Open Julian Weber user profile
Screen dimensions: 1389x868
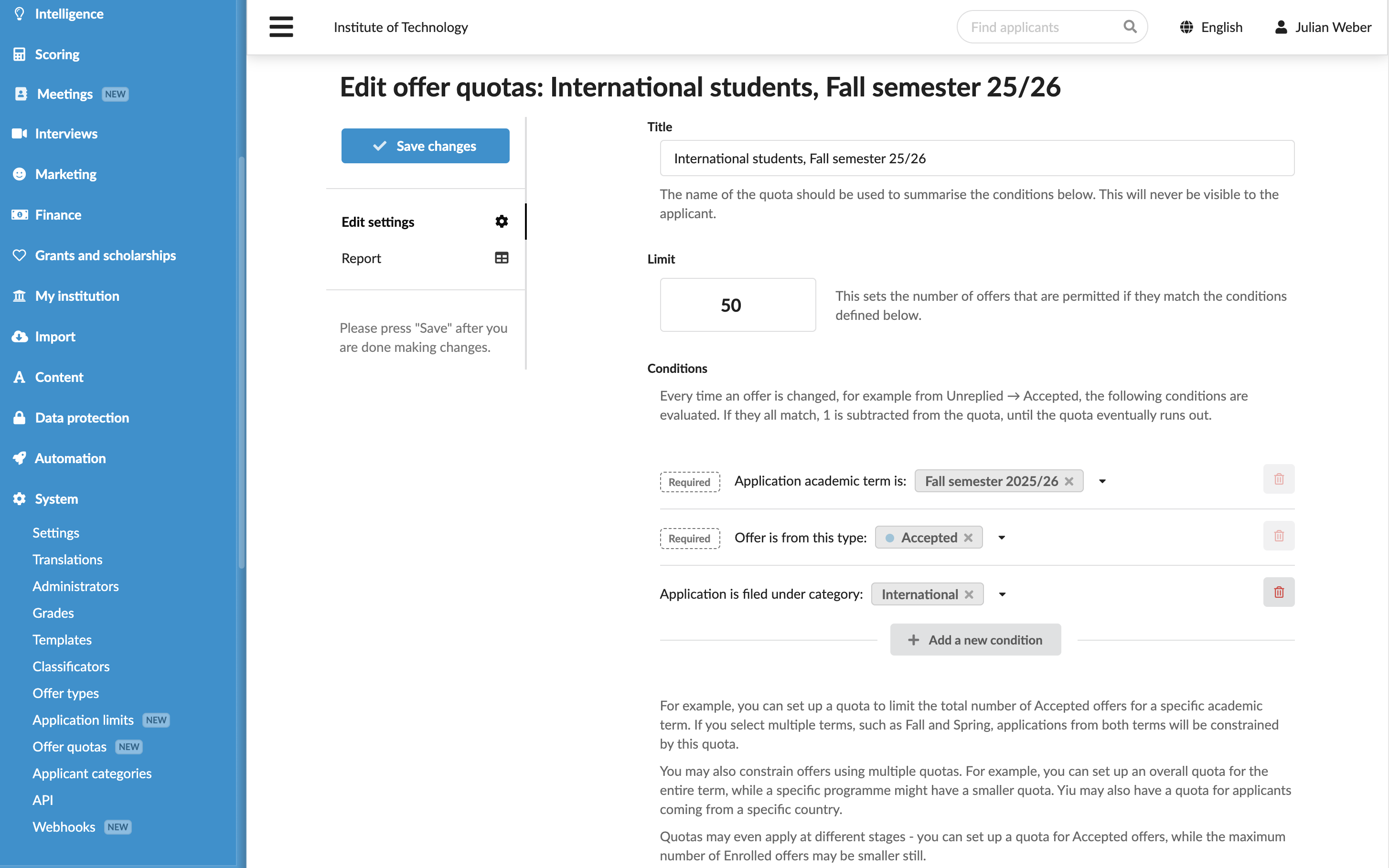point(1323,27)
